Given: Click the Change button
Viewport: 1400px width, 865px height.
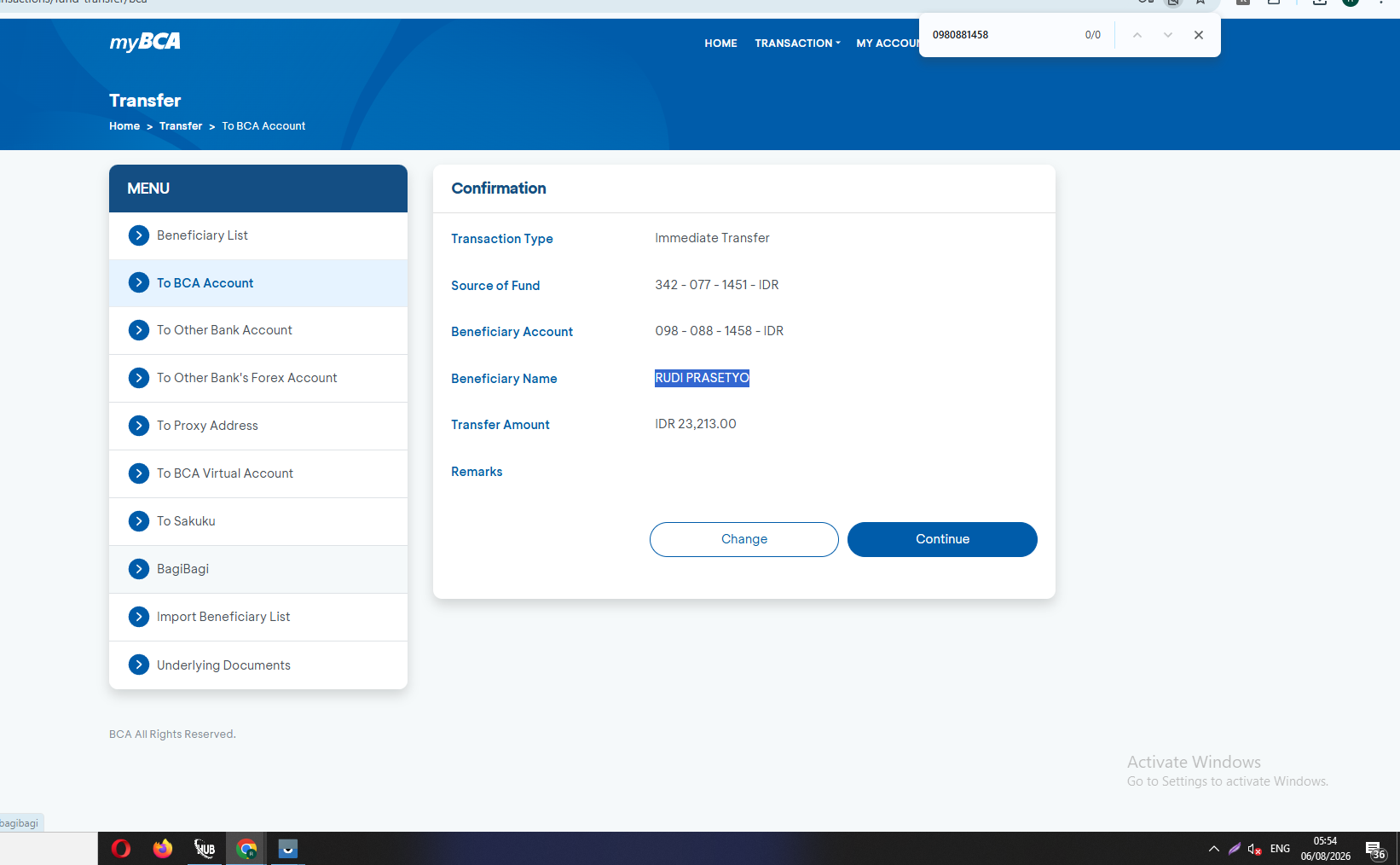Looking at the screenshot, I should point(744,539).
